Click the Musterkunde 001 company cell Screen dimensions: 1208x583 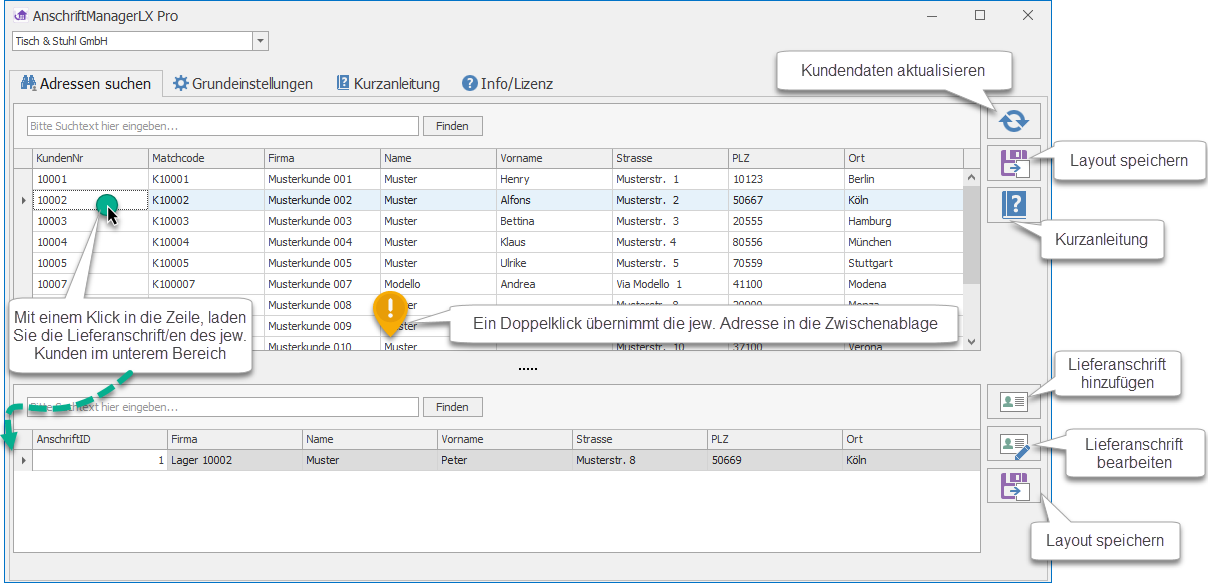point(322,179)
